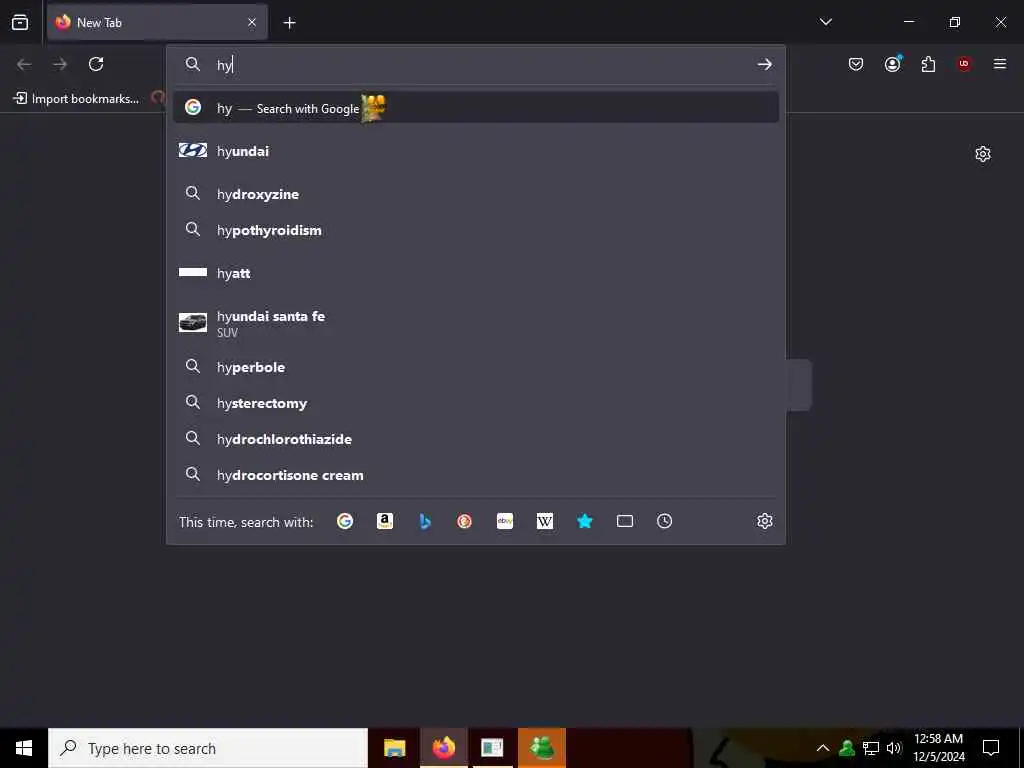Search this time with Wikipedia
This screenshot has width=1024, height=768.
click(x=545, y=521)
